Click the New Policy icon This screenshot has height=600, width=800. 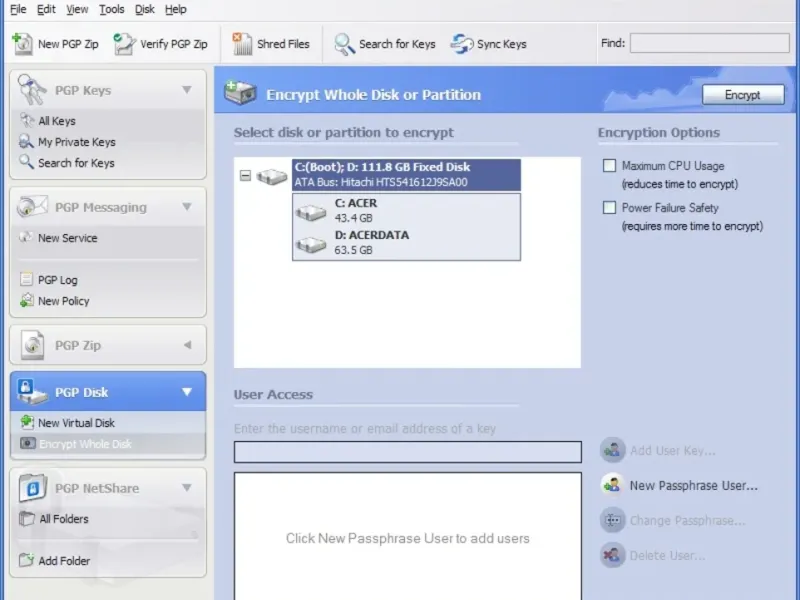click(x=27, y=300)
